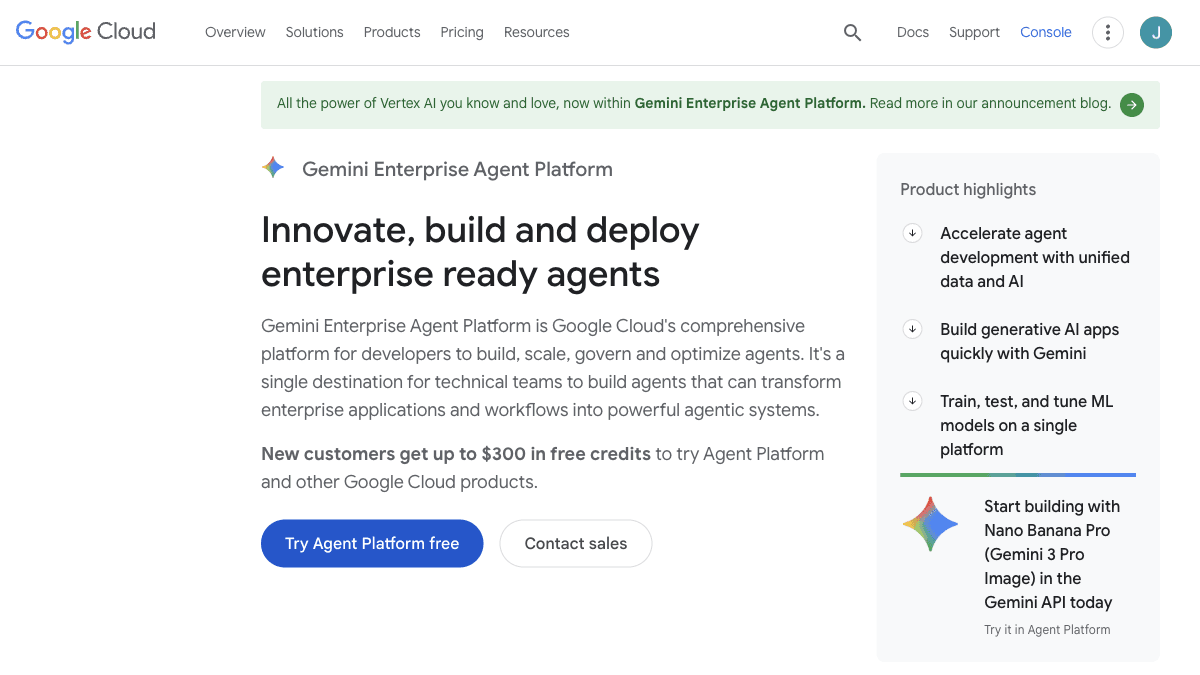Open the search magnifier icon
Image resolution: width=1200 pixels, height=675 pixels.
pyautogui.click(x=852, y=32)
